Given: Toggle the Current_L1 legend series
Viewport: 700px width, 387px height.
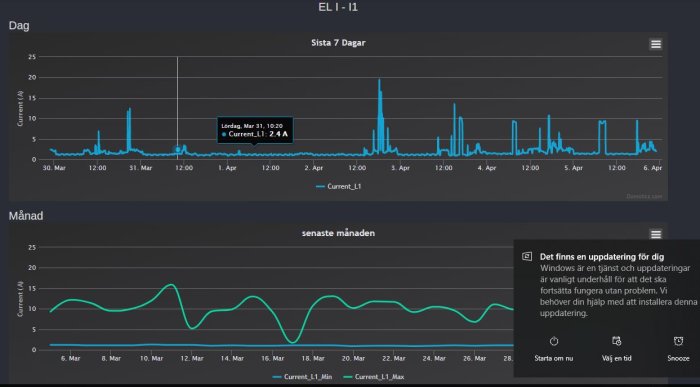Looking at the screenshot, I should [x=338, y=187].
